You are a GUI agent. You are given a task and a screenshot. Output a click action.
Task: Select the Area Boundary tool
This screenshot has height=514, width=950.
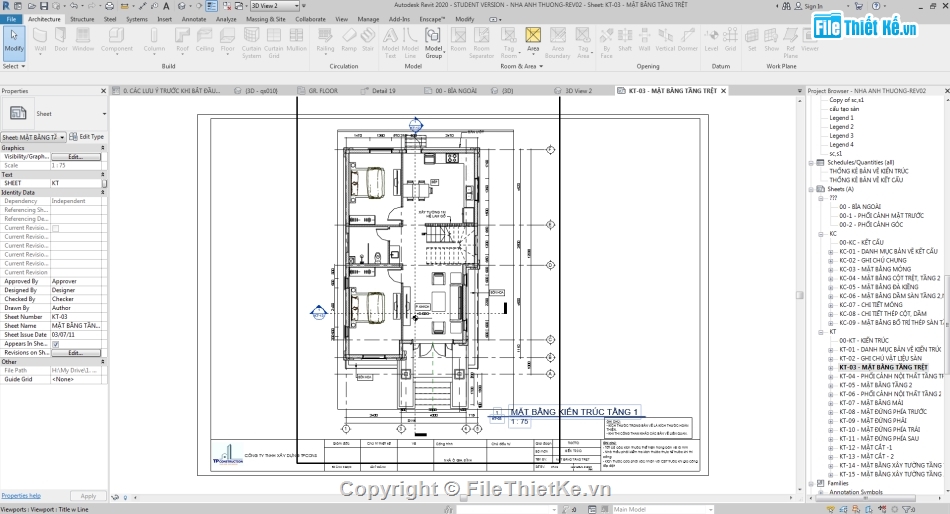point(557,43)
